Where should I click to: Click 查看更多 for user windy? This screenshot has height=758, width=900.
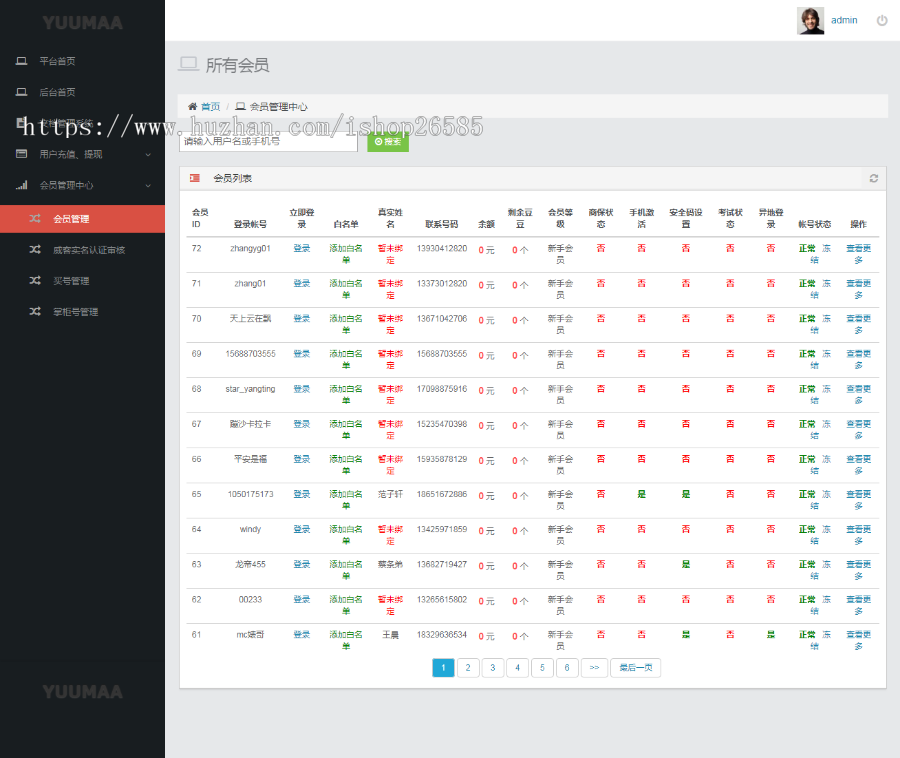coord(858,534)
